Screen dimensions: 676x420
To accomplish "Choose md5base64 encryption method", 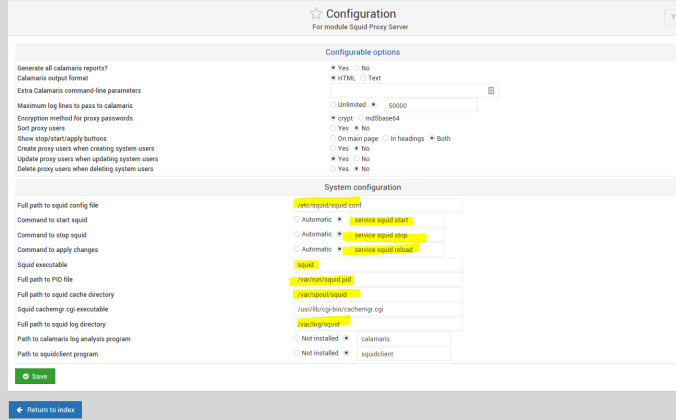I will [x=360, y=118].
